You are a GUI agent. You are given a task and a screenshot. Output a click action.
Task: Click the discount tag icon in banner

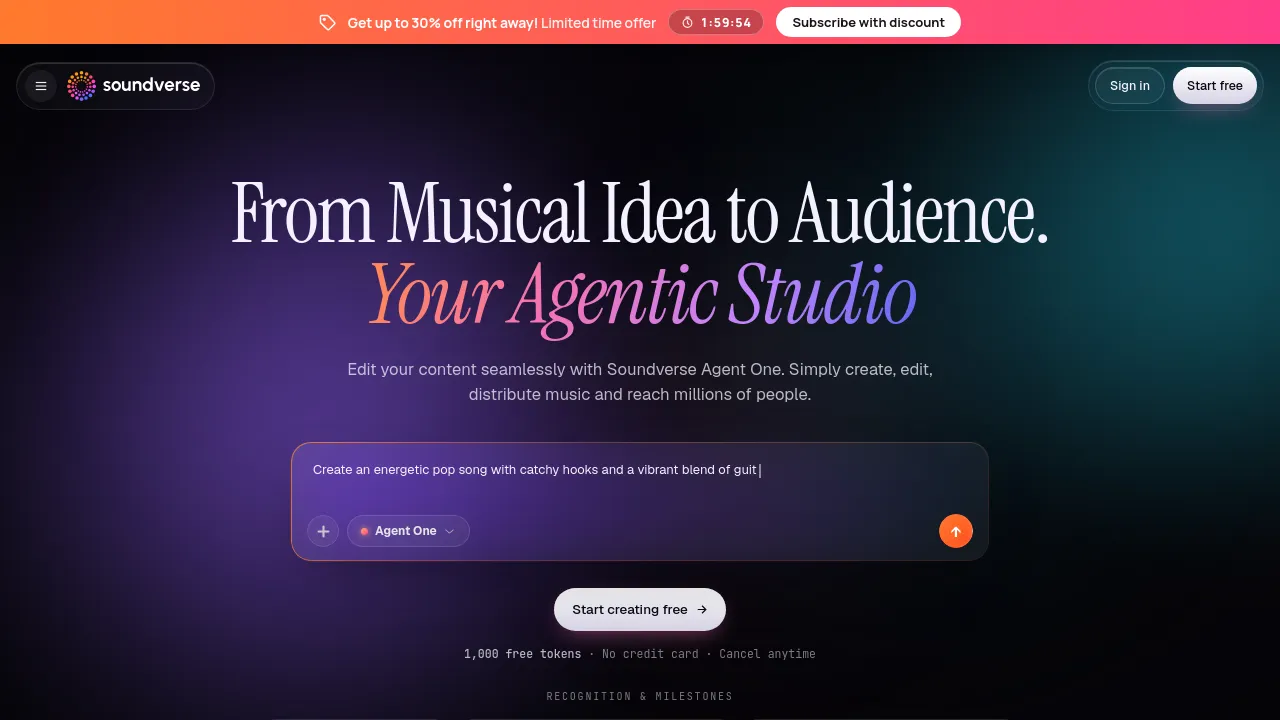tap(327, 22)
